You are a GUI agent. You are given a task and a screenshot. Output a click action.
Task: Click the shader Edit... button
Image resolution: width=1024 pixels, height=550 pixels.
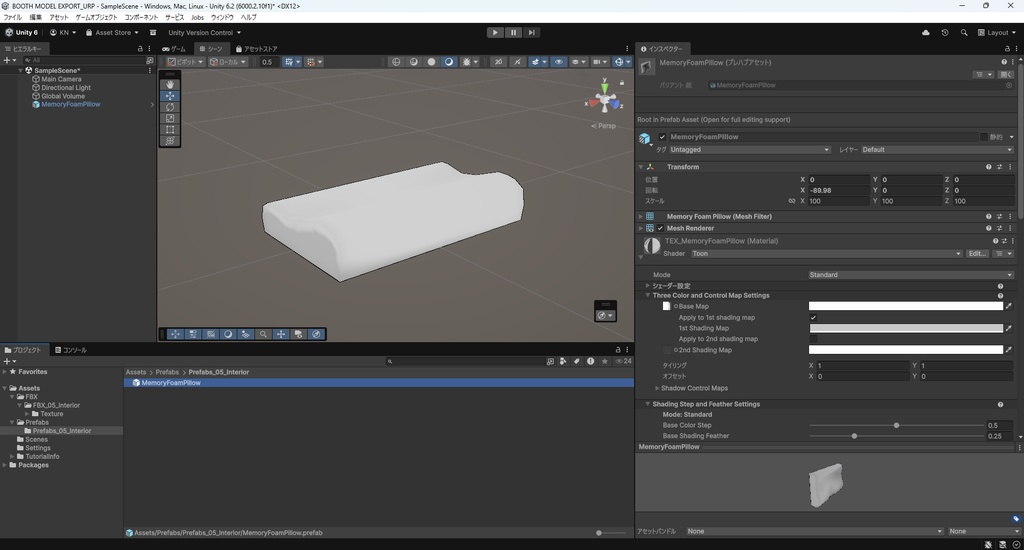977,253
